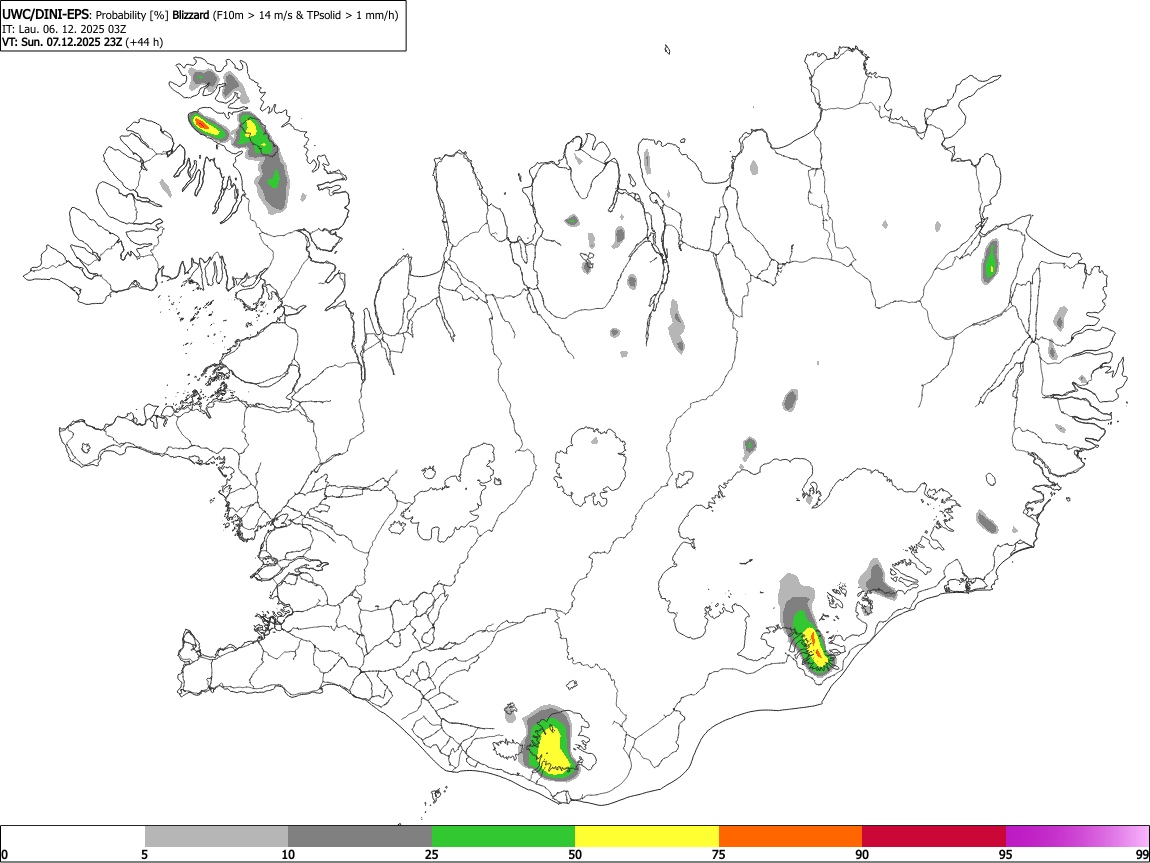Viewport: 1150px width, 863px height.
Task: Click the 'UWC/DINI-EPS' title text
Action: tap(45, 15)
